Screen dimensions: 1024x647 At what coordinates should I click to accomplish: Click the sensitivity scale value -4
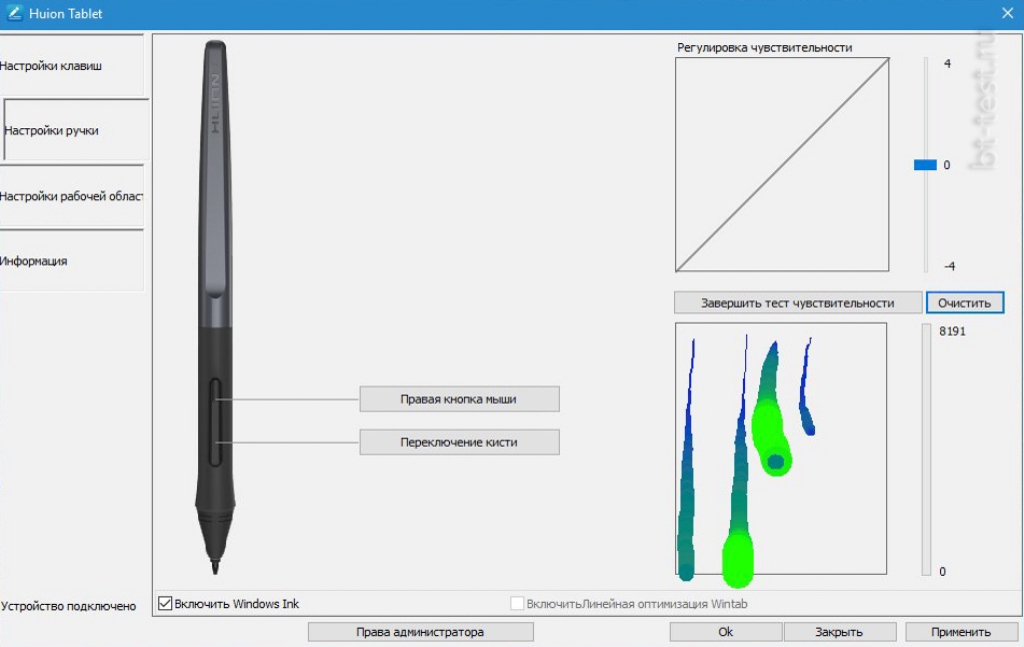(949, 266)
